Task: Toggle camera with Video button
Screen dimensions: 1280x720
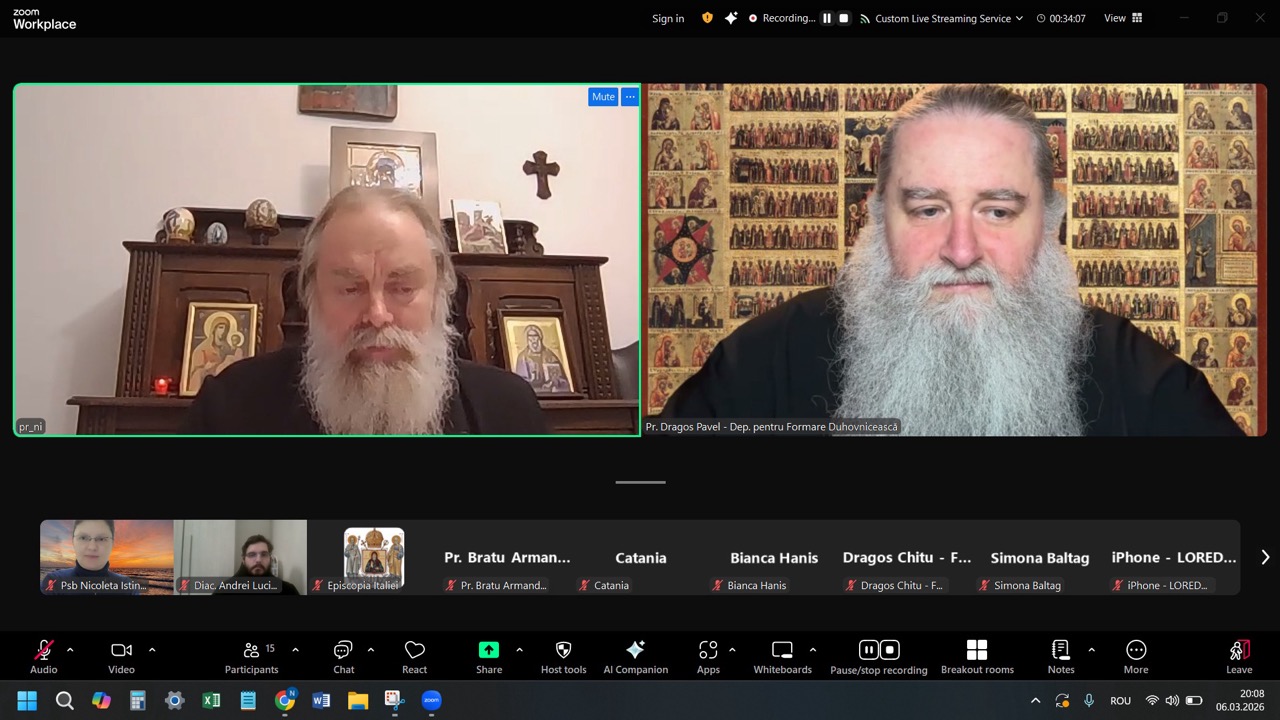Action: 121,655
